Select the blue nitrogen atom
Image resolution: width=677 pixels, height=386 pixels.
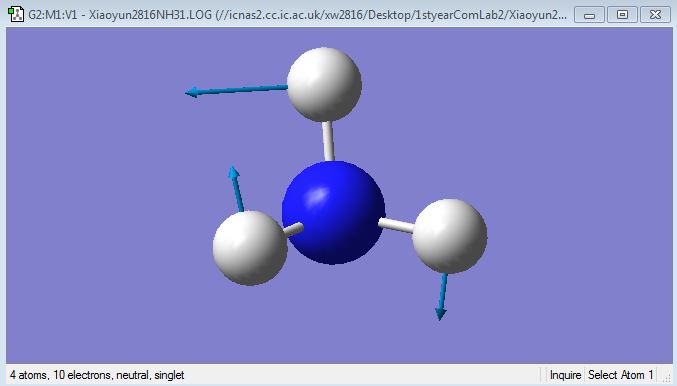coord(333,212)
